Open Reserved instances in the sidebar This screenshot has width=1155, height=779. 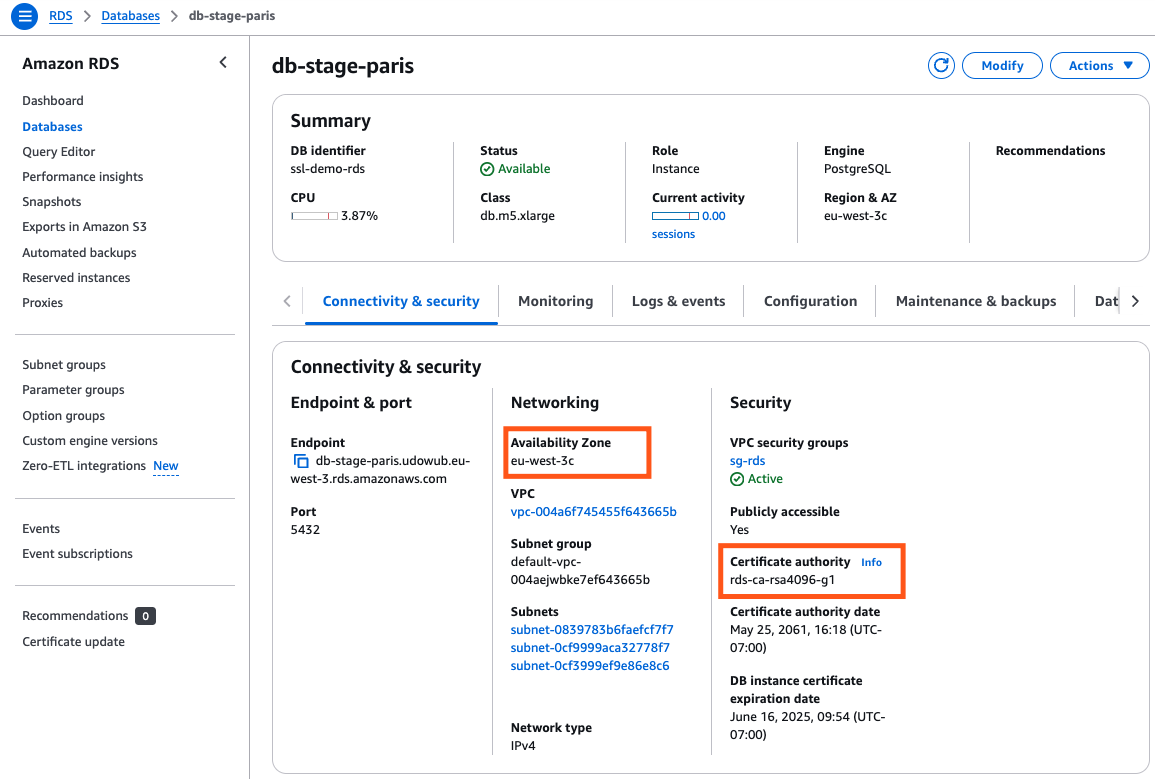click(x=76, y=278)
